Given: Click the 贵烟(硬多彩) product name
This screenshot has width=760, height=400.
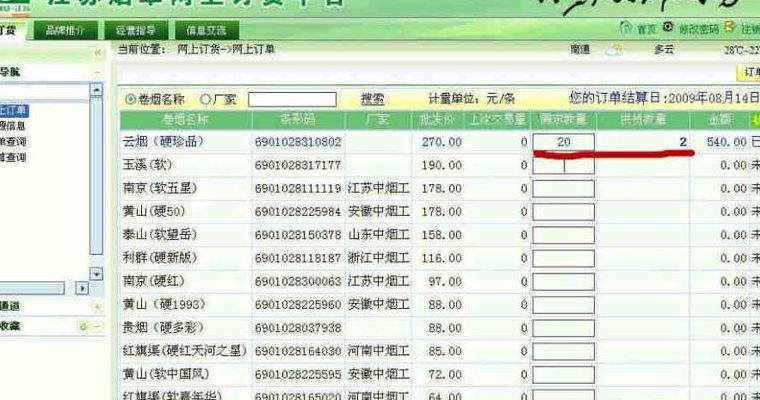Looking at the screenshot, I should pos(163,328).
